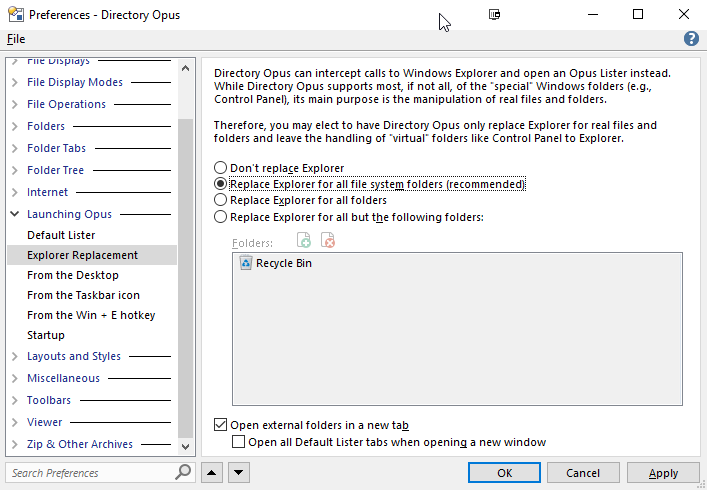Click the Toolbars category label
This screenshot has width=707, height=490.
tap(49, 400)
